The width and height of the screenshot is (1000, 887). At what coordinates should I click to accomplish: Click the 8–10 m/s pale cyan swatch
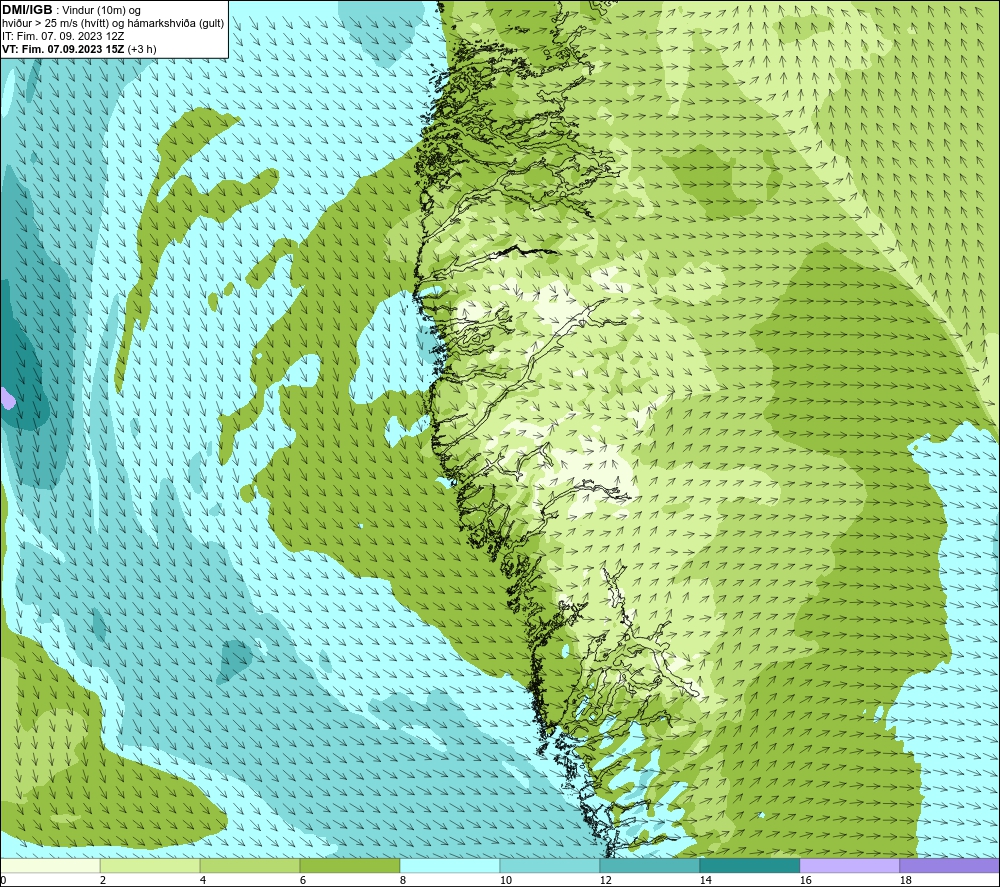[x=450, y=865]
